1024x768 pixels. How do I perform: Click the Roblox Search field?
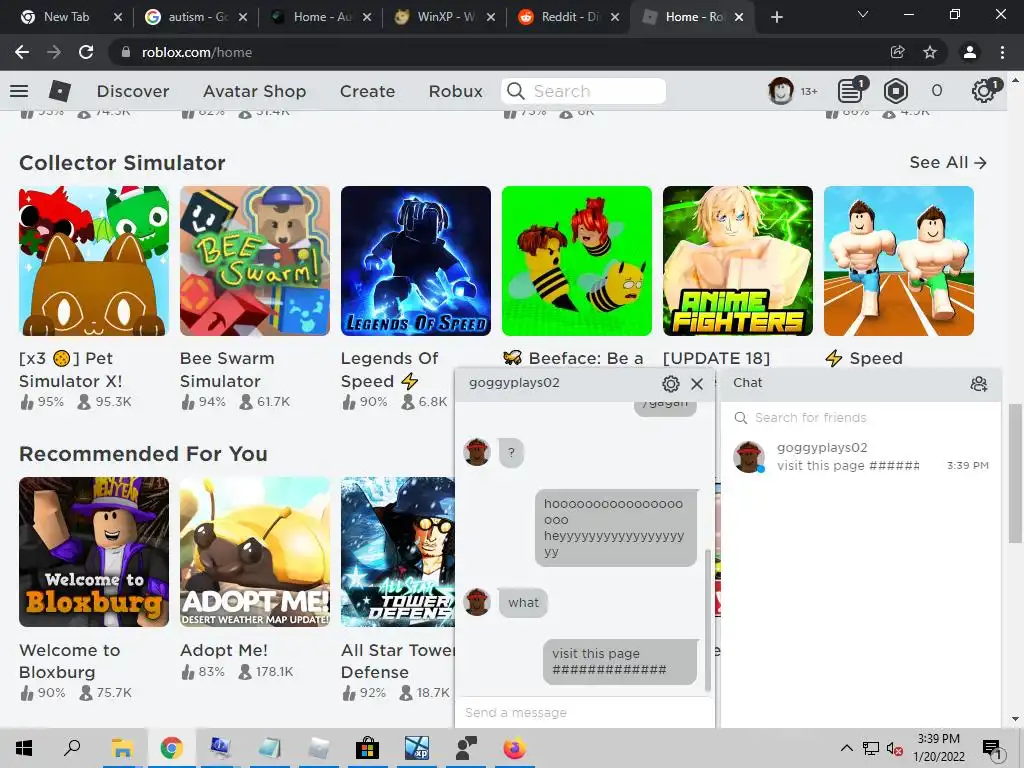(584, 91)
